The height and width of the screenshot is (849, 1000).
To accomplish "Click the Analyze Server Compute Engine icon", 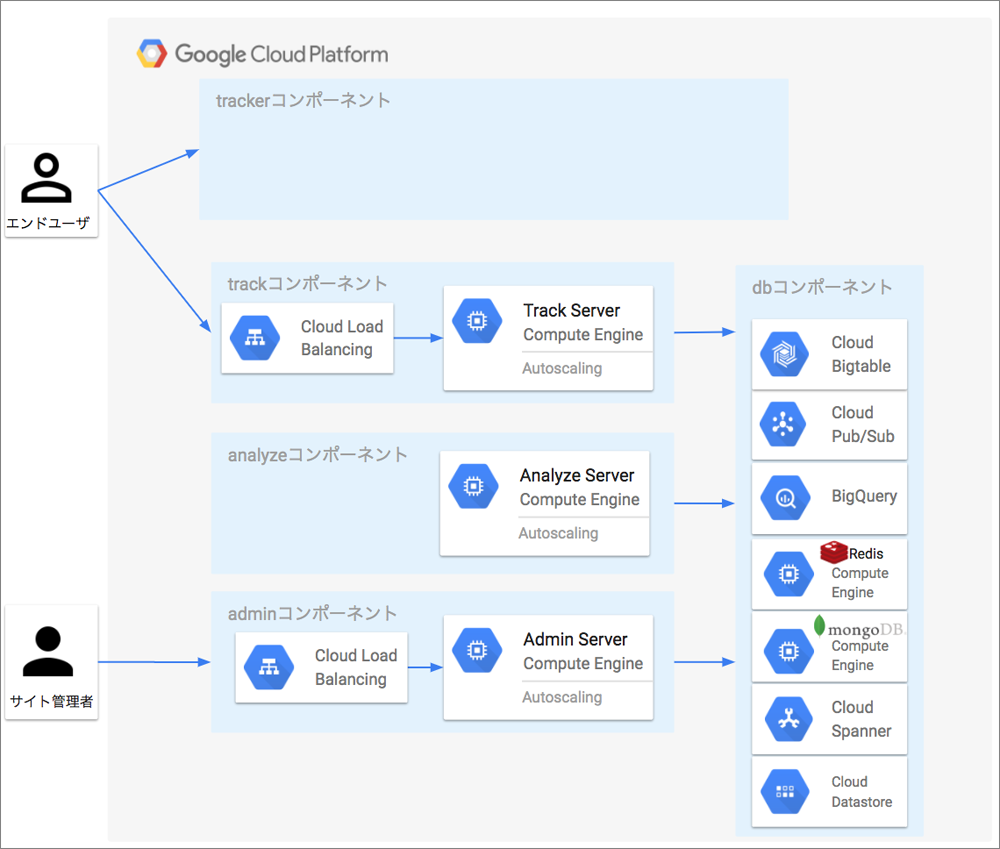I will tap(473, 486).
